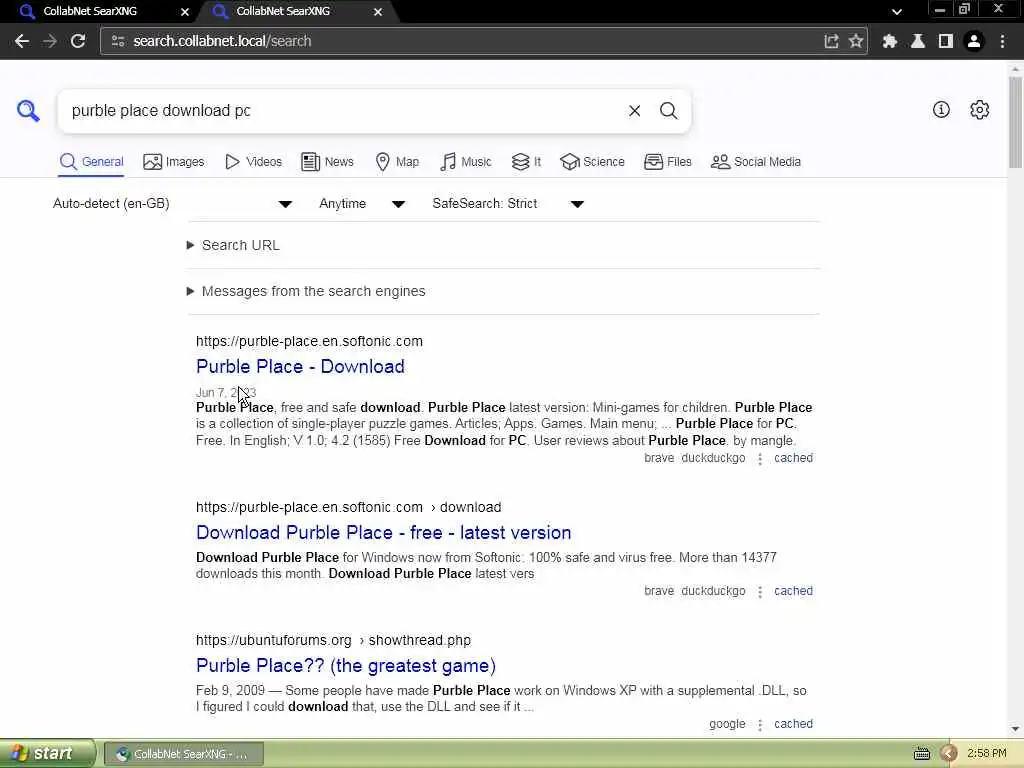Click the 2:58 PM taskbar clock
Viewport: 1024px width, 768px height.
pos(986,754)
